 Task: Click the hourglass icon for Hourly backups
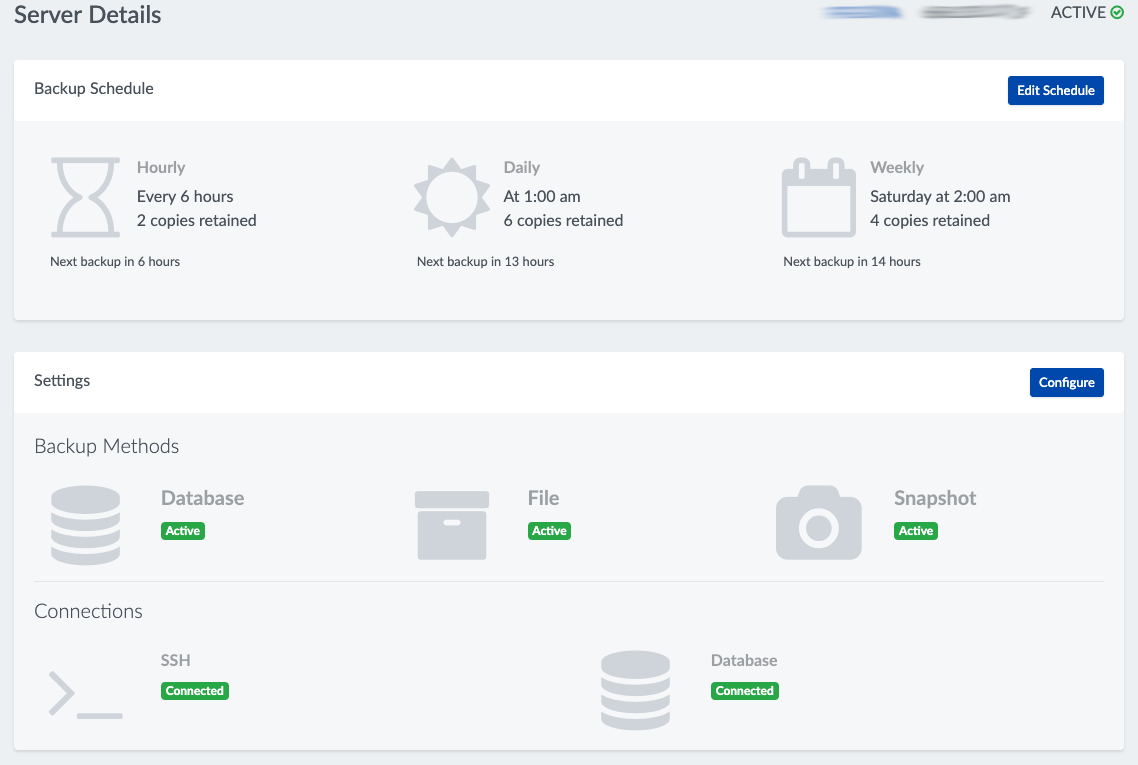pyautogui.click(x=86, y=197)
